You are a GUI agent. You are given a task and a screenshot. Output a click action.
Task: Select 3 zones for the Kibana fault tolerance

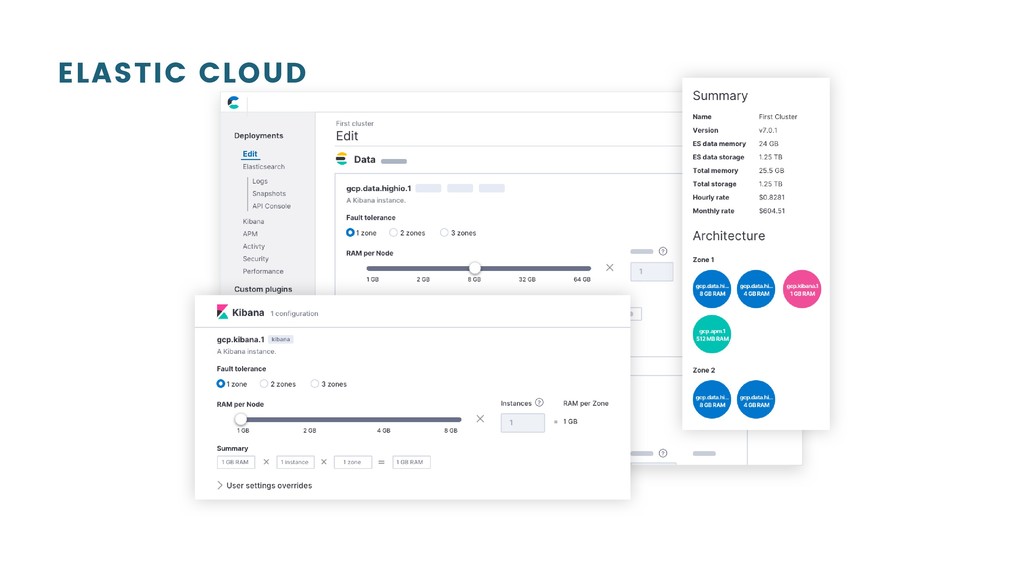tap(315, 383)
